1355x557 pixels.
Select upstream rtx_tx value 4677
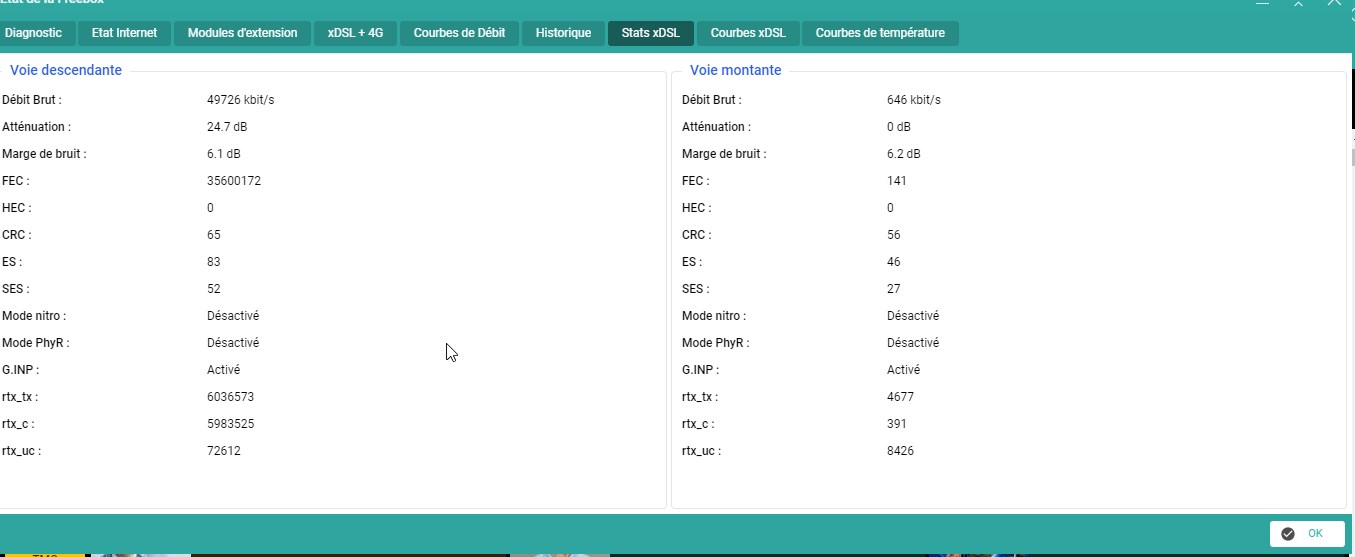click(900, 397)
